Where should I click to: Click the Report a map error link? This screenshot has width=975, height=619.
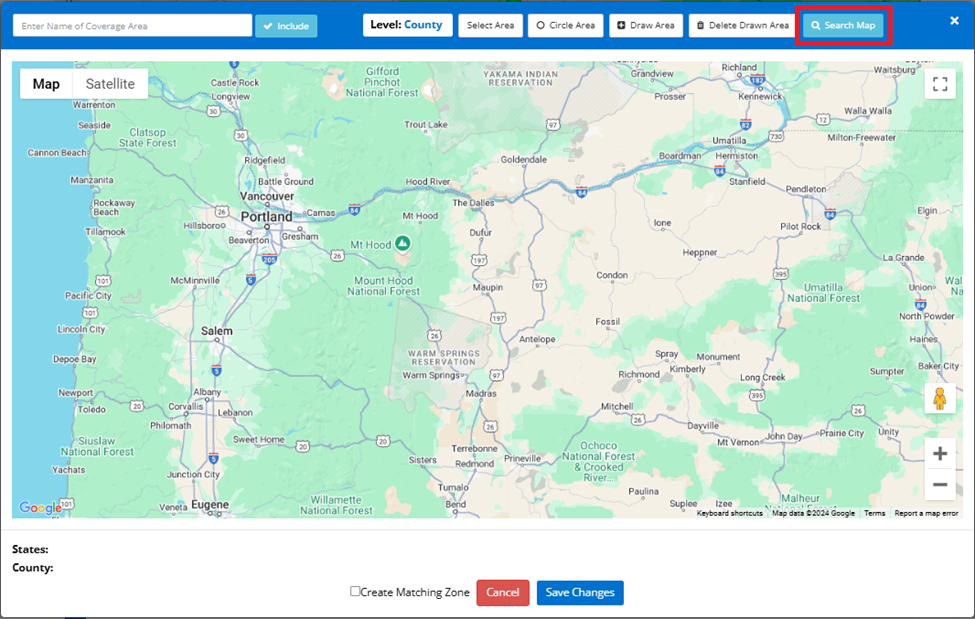(926, 513)
